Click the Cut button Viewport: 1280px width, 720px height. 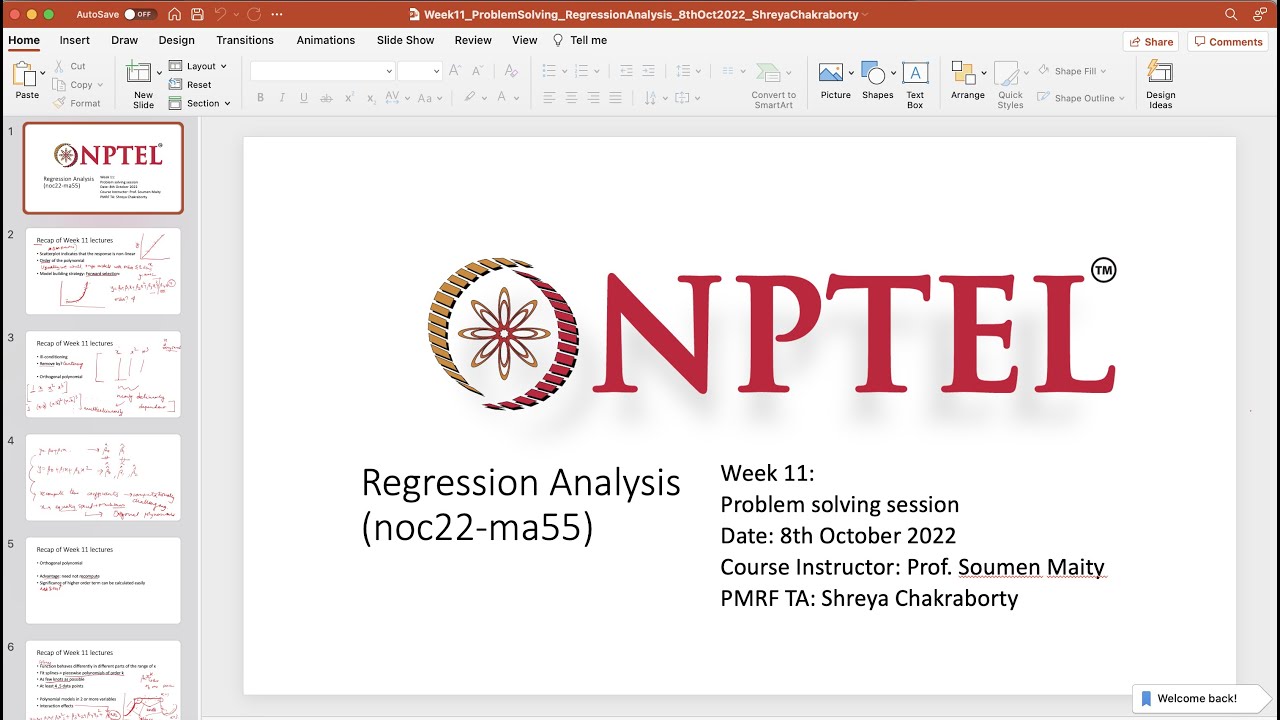pyautogui.click(x=70, y=66)
